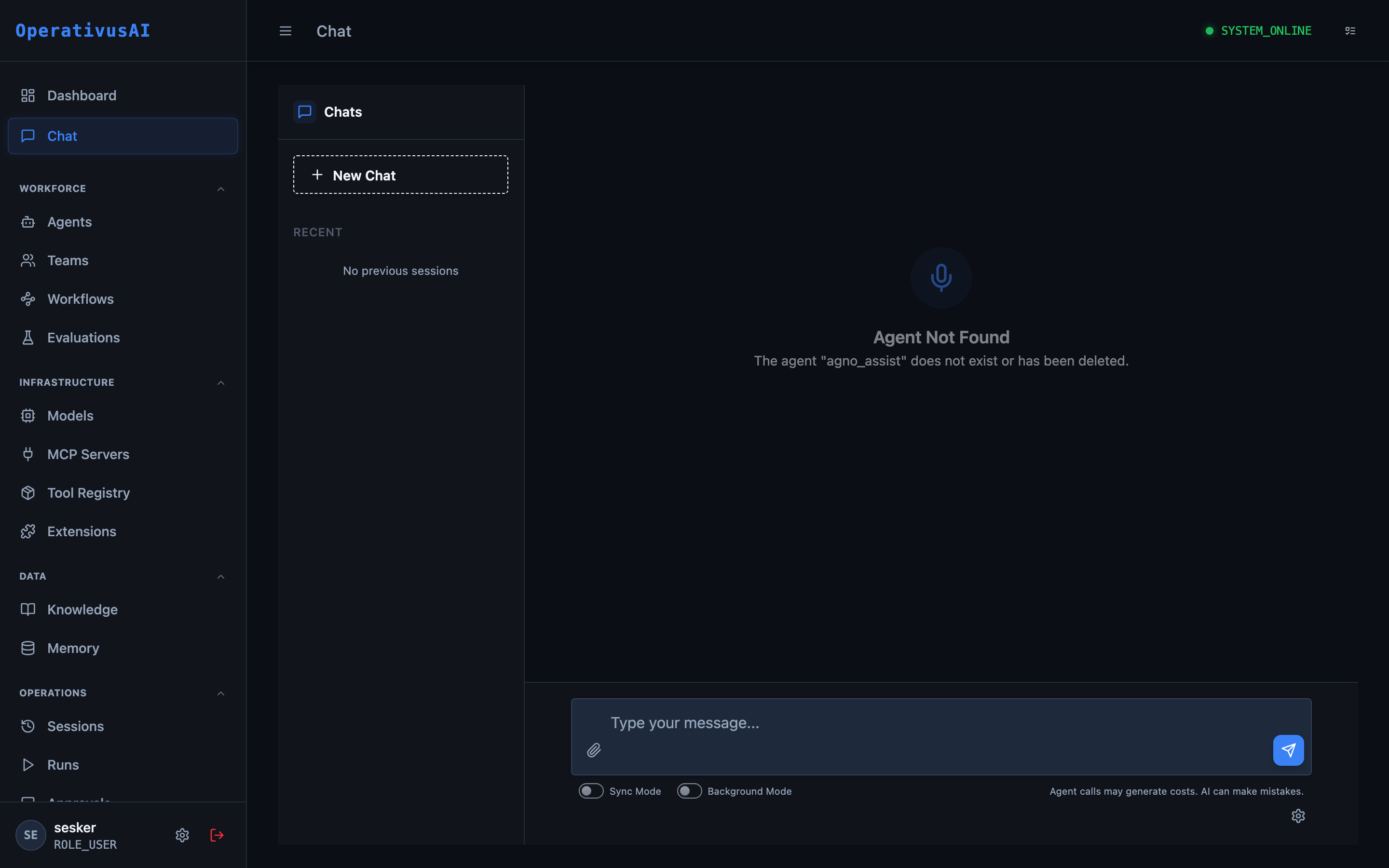Image resolution: width=1389 pixels, height=868 pixels.
Task: Open MCP Servers menu item
Action: coord(123,454)
